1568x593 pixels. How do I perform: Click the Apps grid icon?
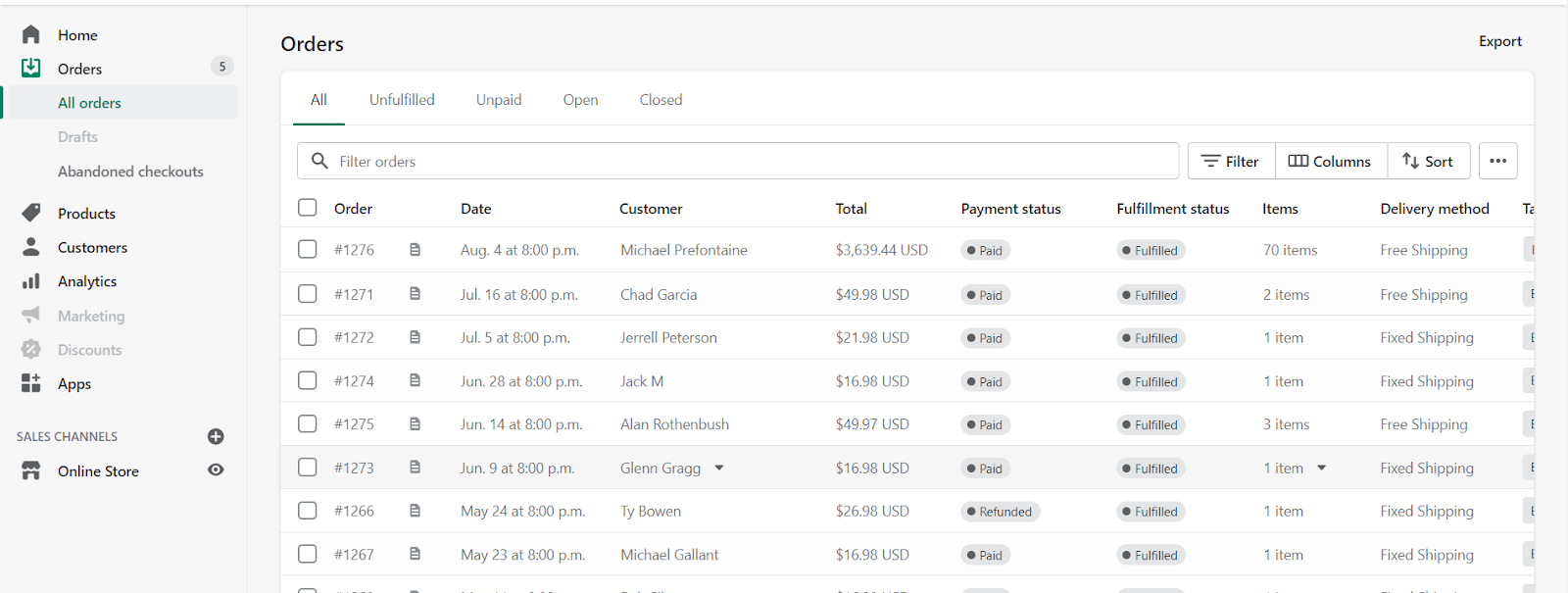[31, 383]
